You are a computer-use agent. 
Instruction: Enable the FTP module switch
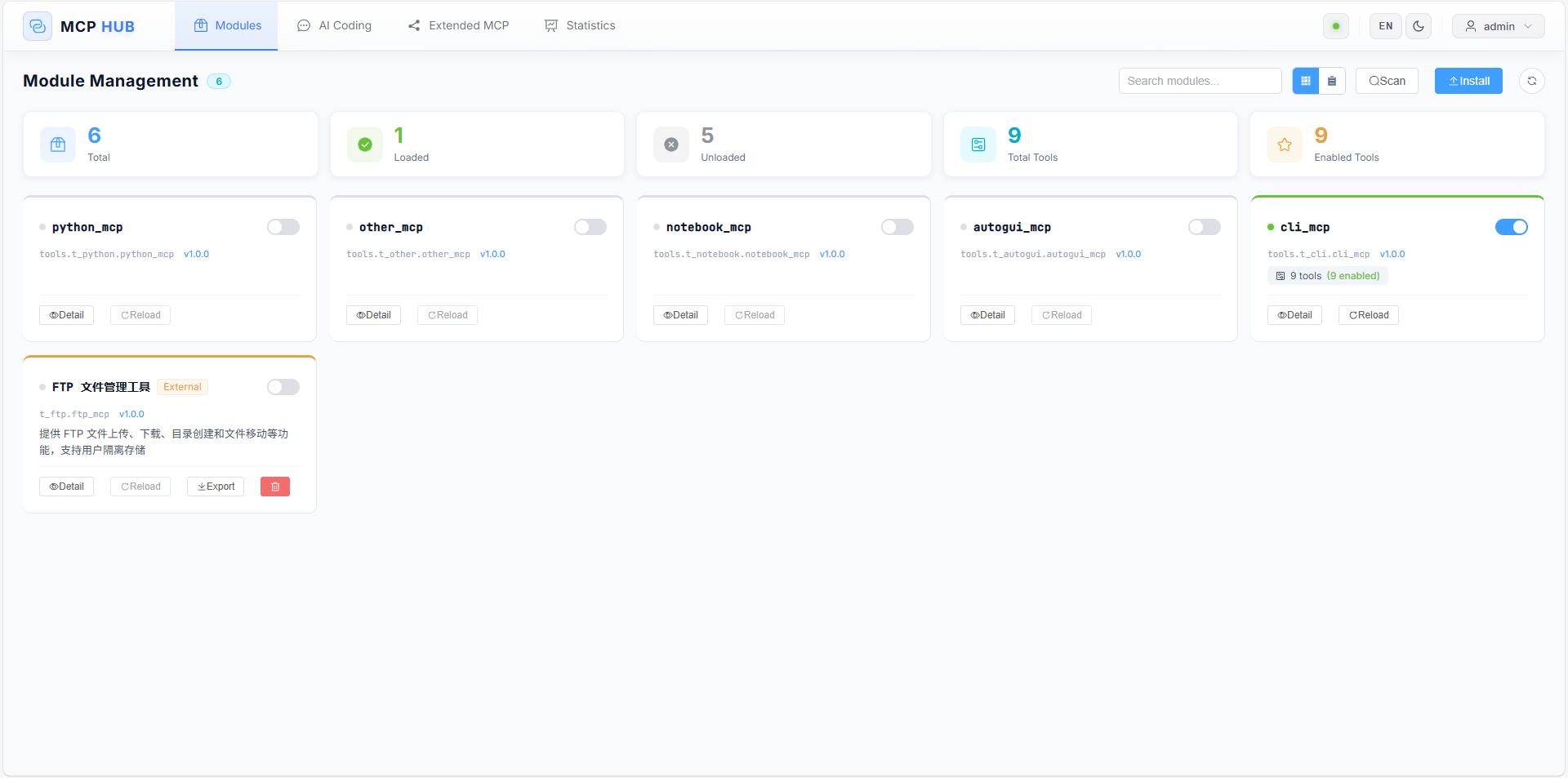(x=283, y=387)
